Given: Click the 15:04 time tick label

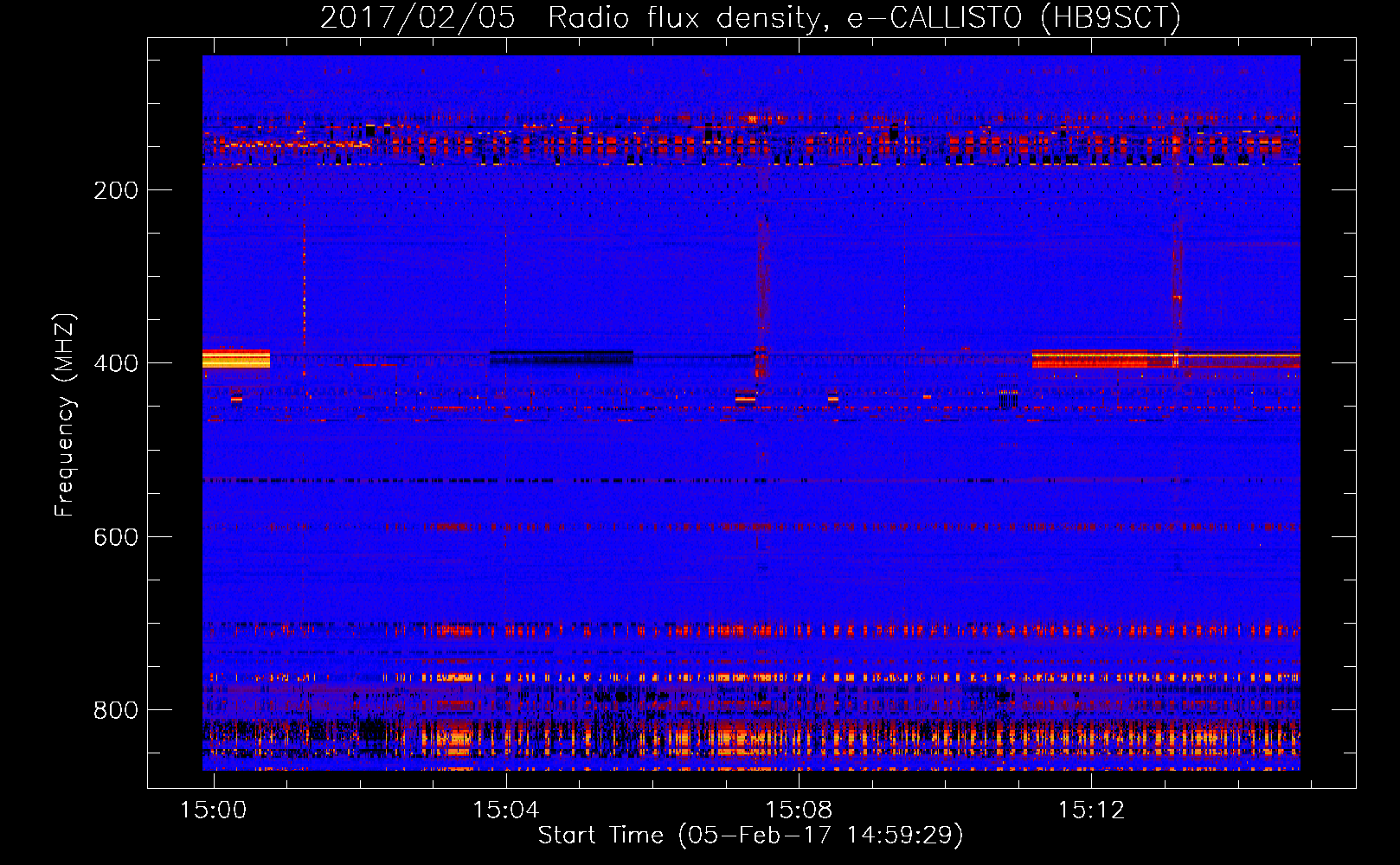Looking at the screenshot, I should (x=506, y=810).
